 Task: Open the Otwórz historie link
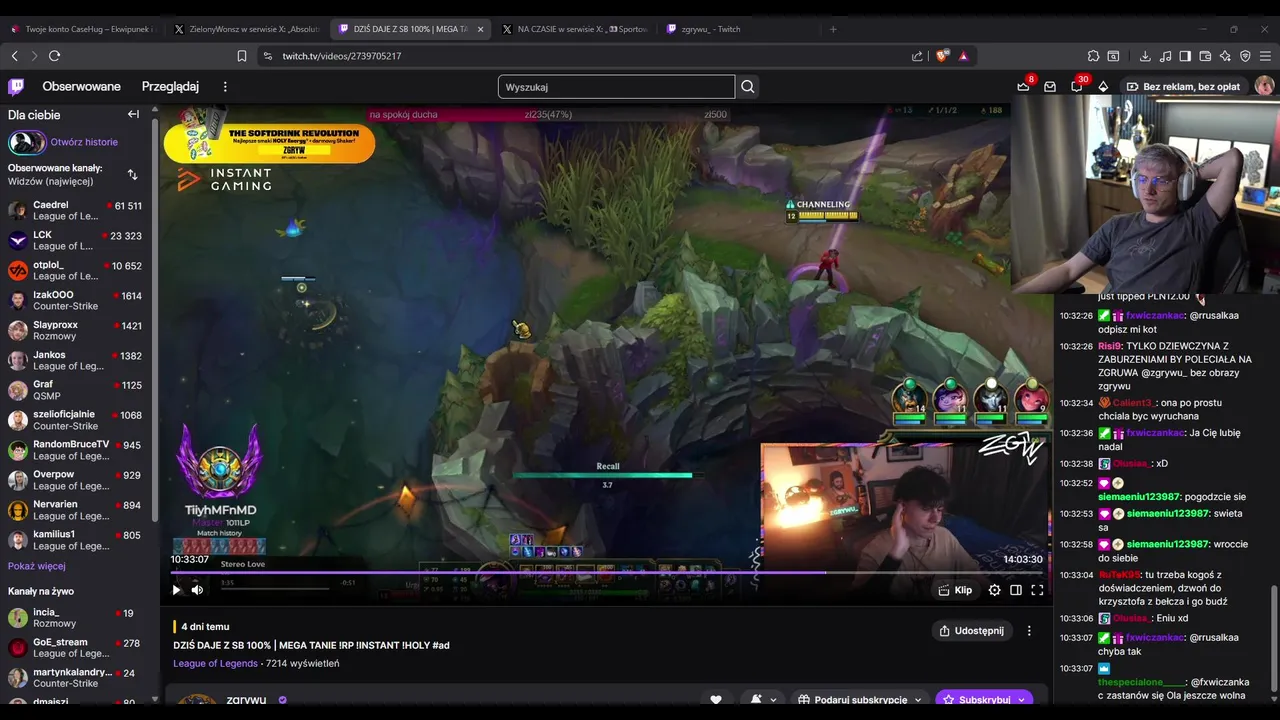(84, 142)
